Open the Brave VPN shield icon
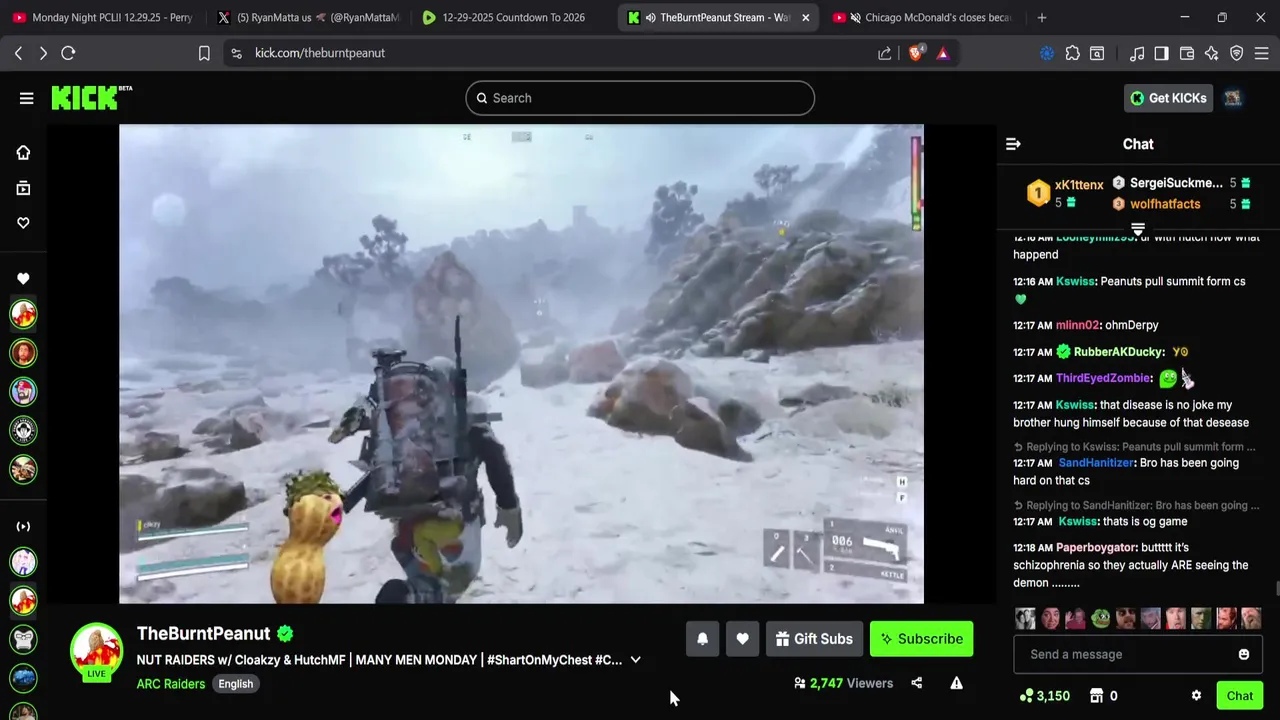Image resolution: width=1280 pixels, height=720 pixels. click(x=1237, y=53)
